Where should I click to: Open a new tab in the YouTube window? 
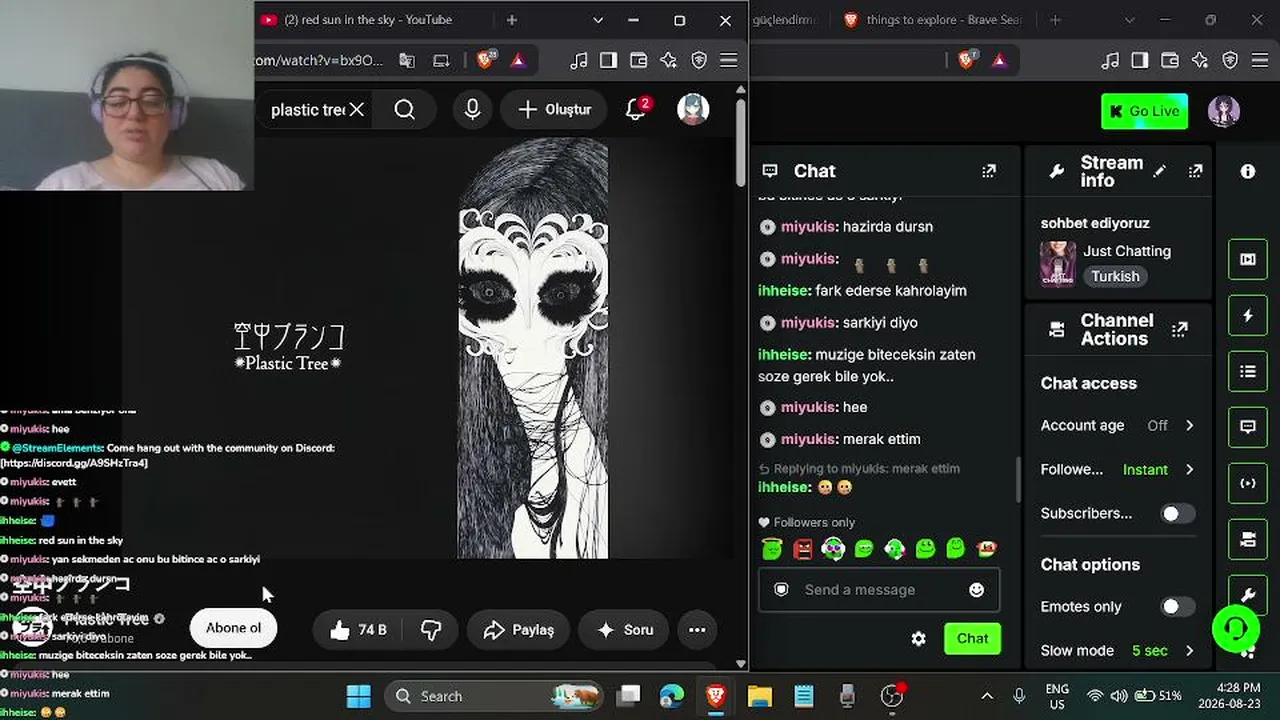(511, 20)
